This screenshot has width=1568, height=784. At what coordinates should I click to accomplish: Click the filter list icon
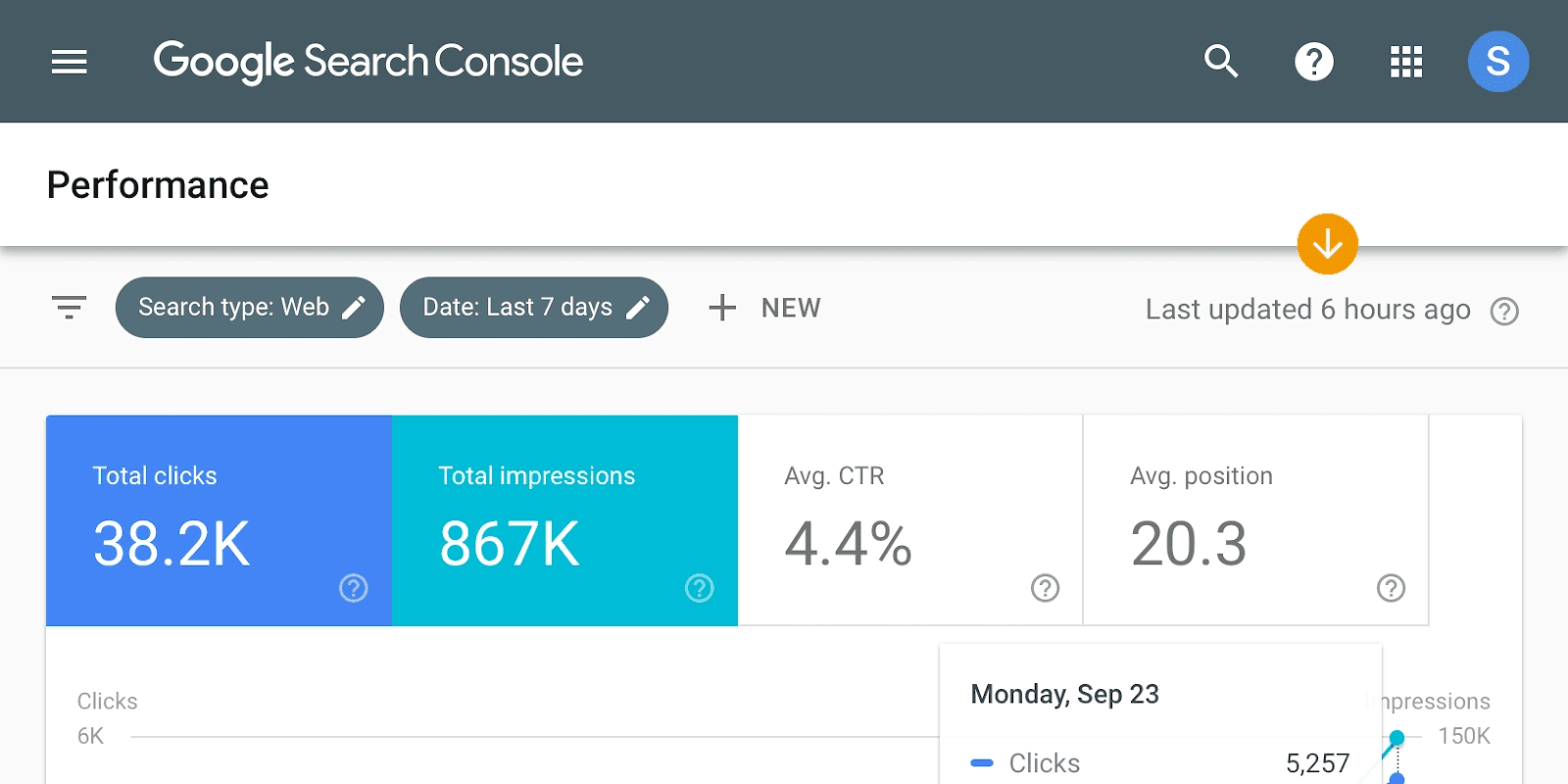click(x=70, y=308)
